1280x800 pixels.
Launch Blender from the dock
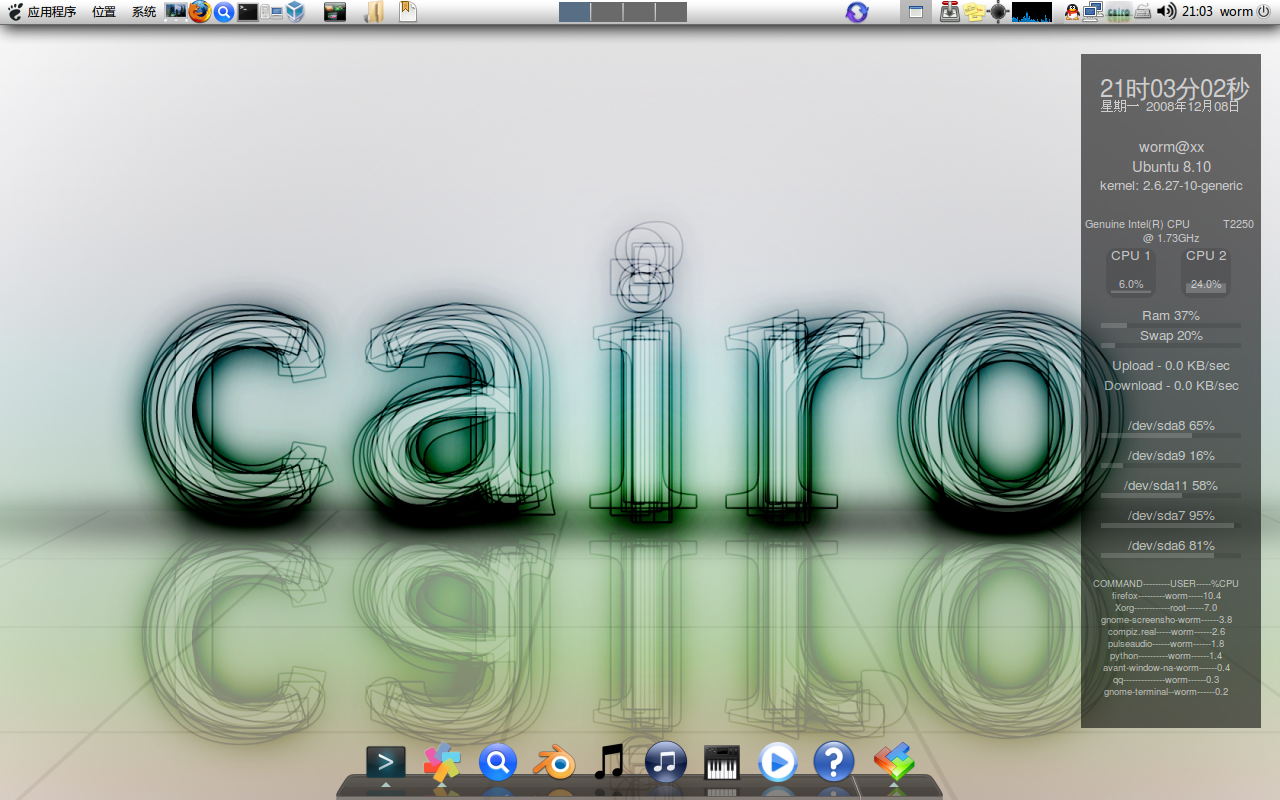coord(553,764)
